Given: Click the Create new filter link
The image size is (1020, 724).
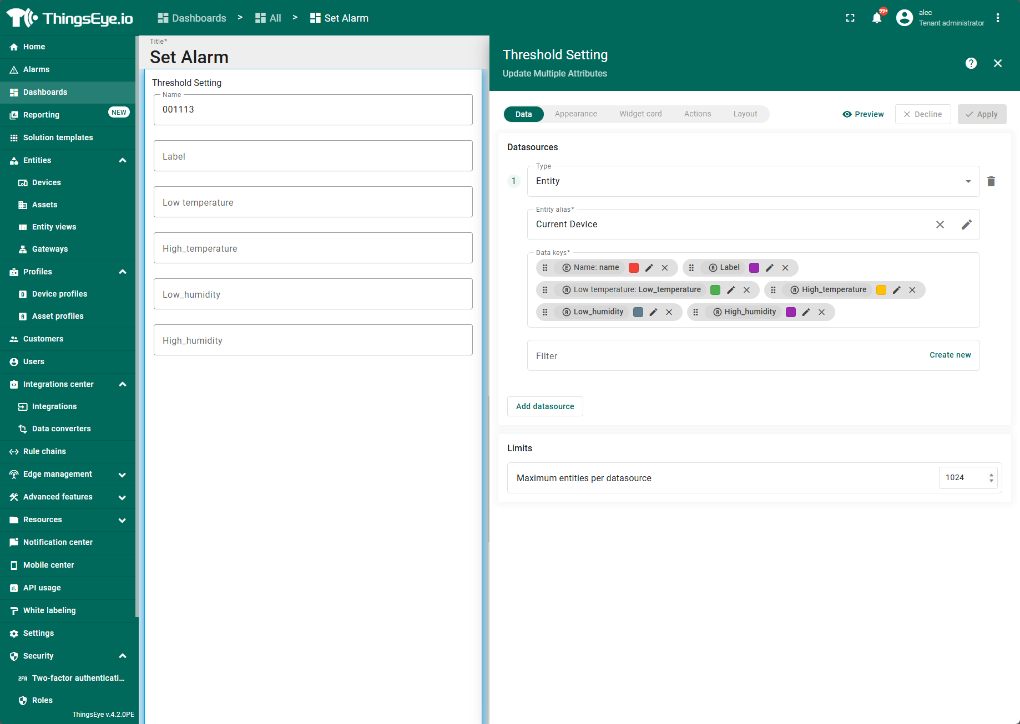Looking at the screenshot, I should (950, 355).
